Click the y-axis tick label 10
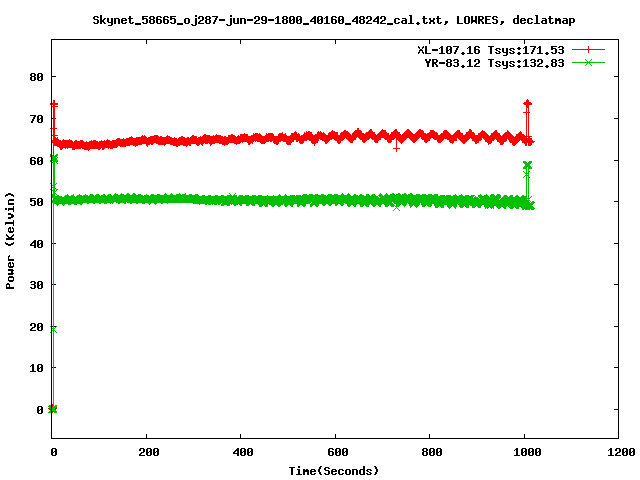The height and width of the screenshot is (480, 640). pyautogui.click(x=36, y=368)
